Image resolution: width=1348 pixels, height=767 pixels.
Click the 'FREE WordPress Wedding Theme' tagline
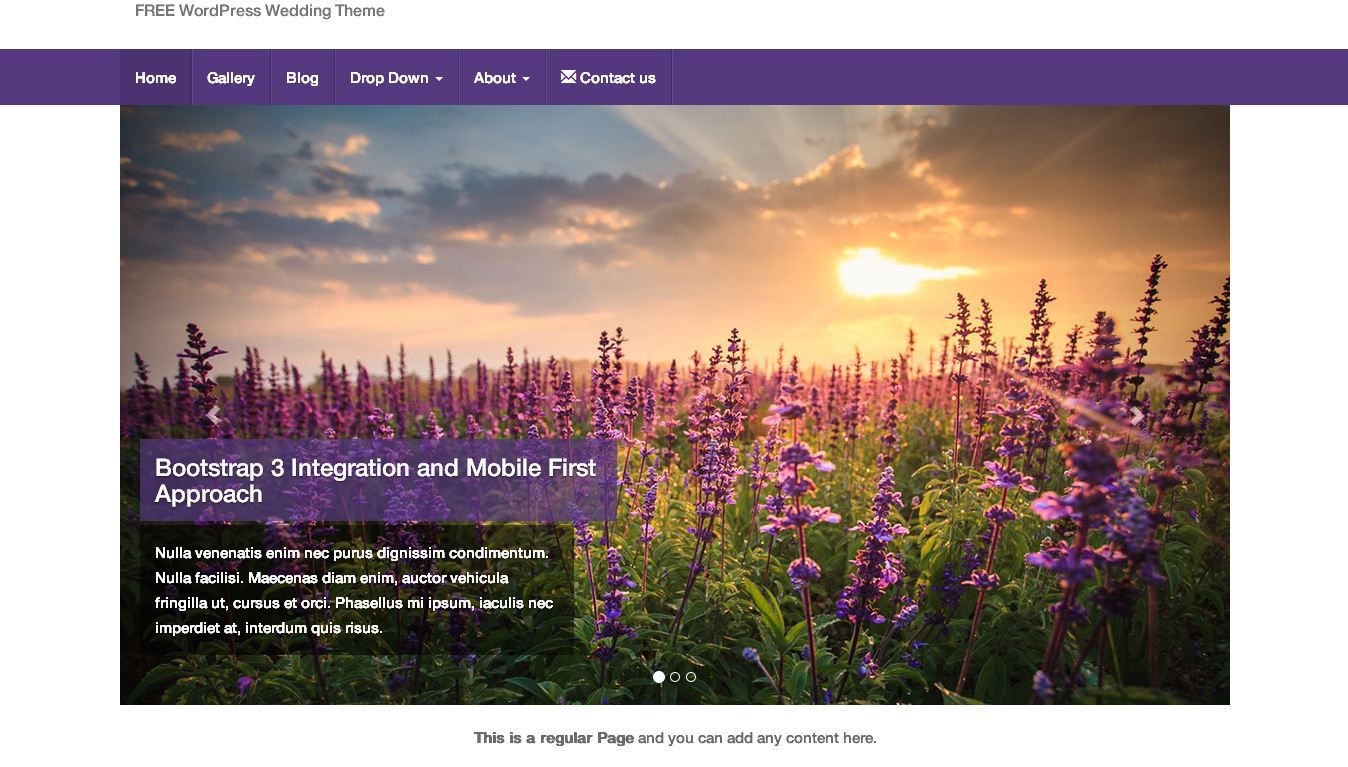260,11
